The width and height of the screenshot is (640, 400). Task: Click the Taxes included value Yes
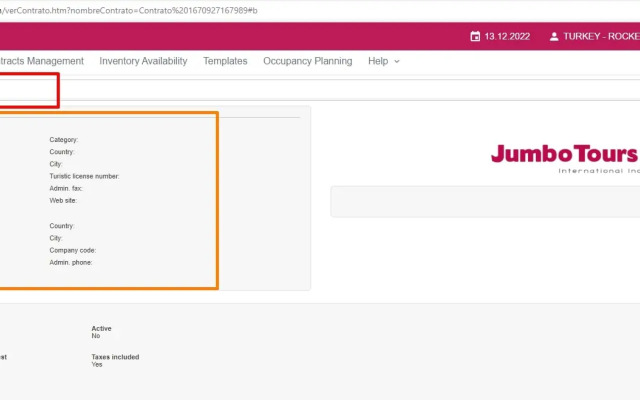[97, 364]
